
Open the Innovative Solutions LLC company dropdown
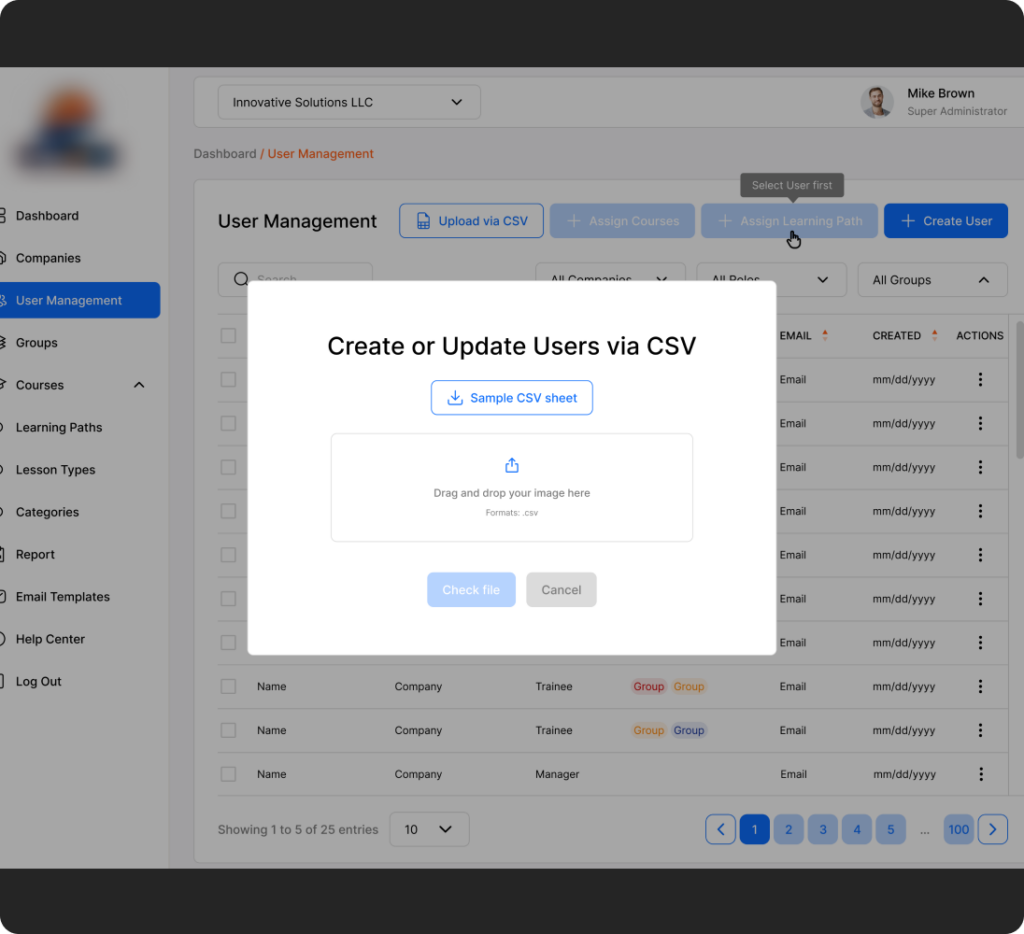click(349, 102)
